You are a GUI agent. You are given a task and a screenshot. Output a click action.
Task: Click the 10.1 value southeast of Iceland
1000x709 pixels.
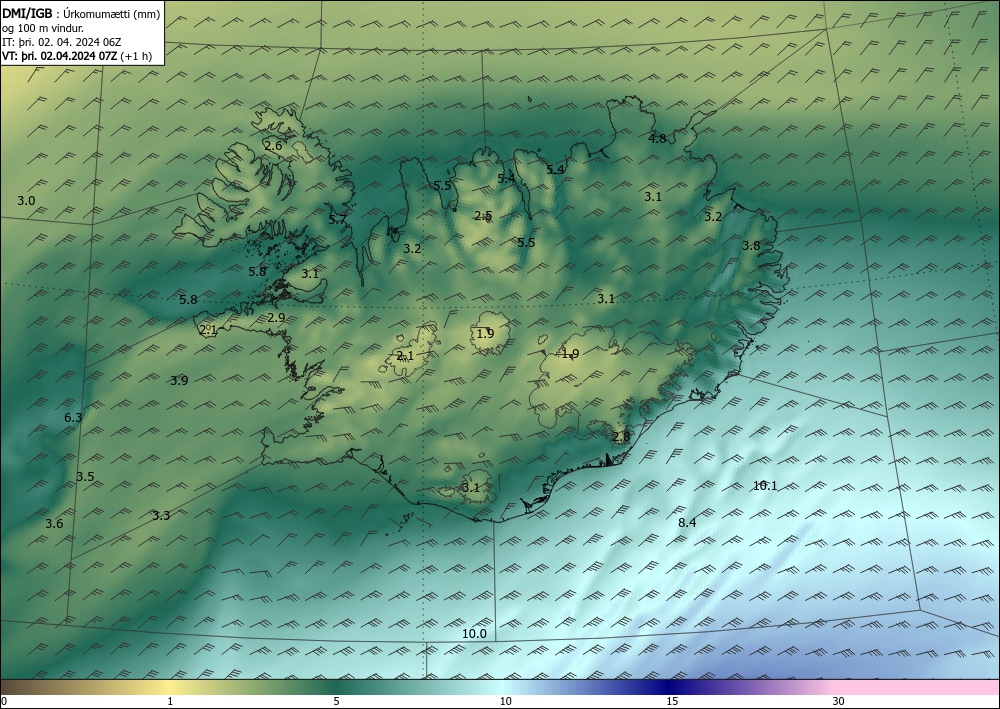(x=765, y=486)
